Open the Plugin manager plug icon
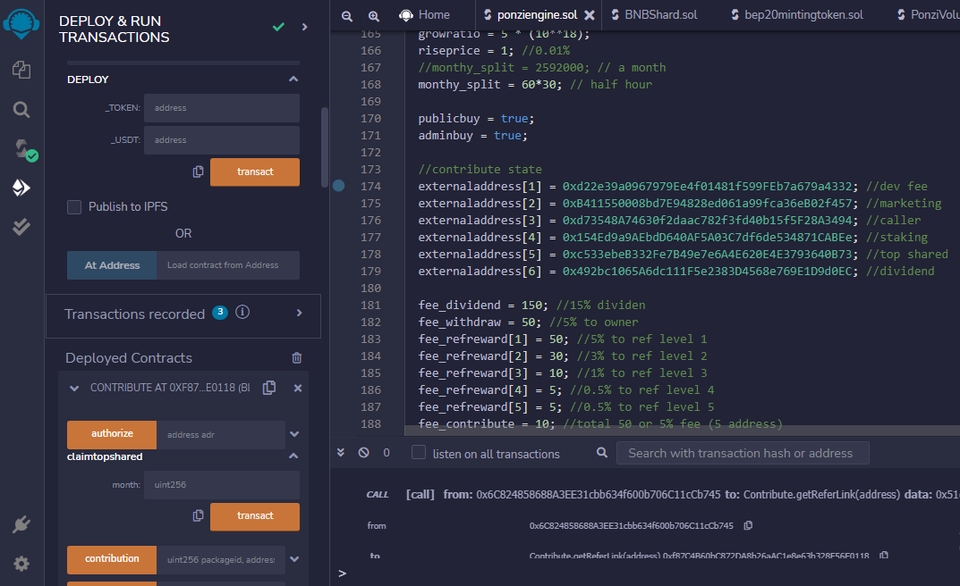Viewport: 960px width, 586px height. pos(21,524)
